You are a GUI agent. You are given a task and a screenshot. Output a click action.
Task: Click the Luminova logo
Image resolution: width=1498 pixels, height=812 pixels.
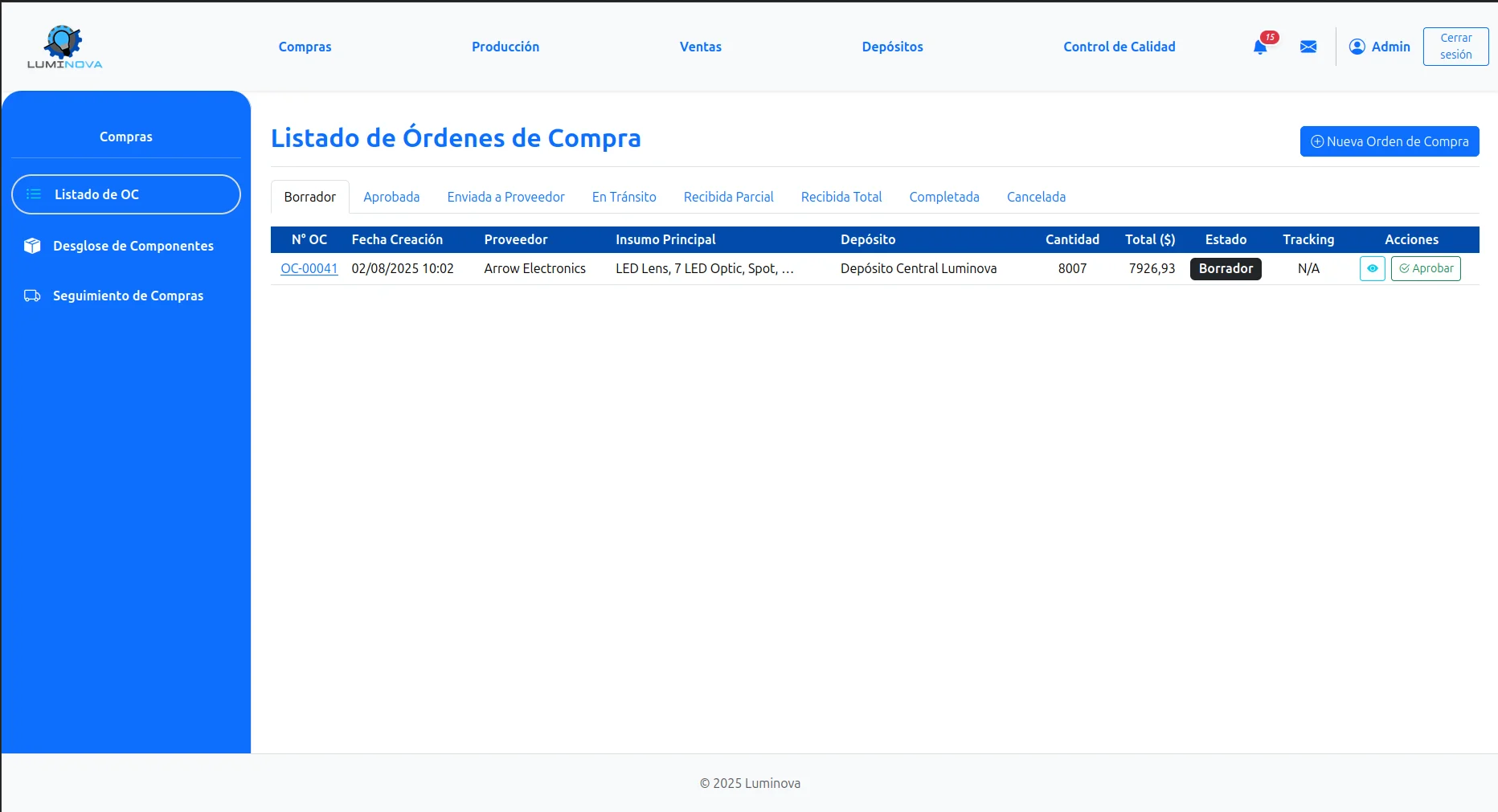[x=64, y=47]
